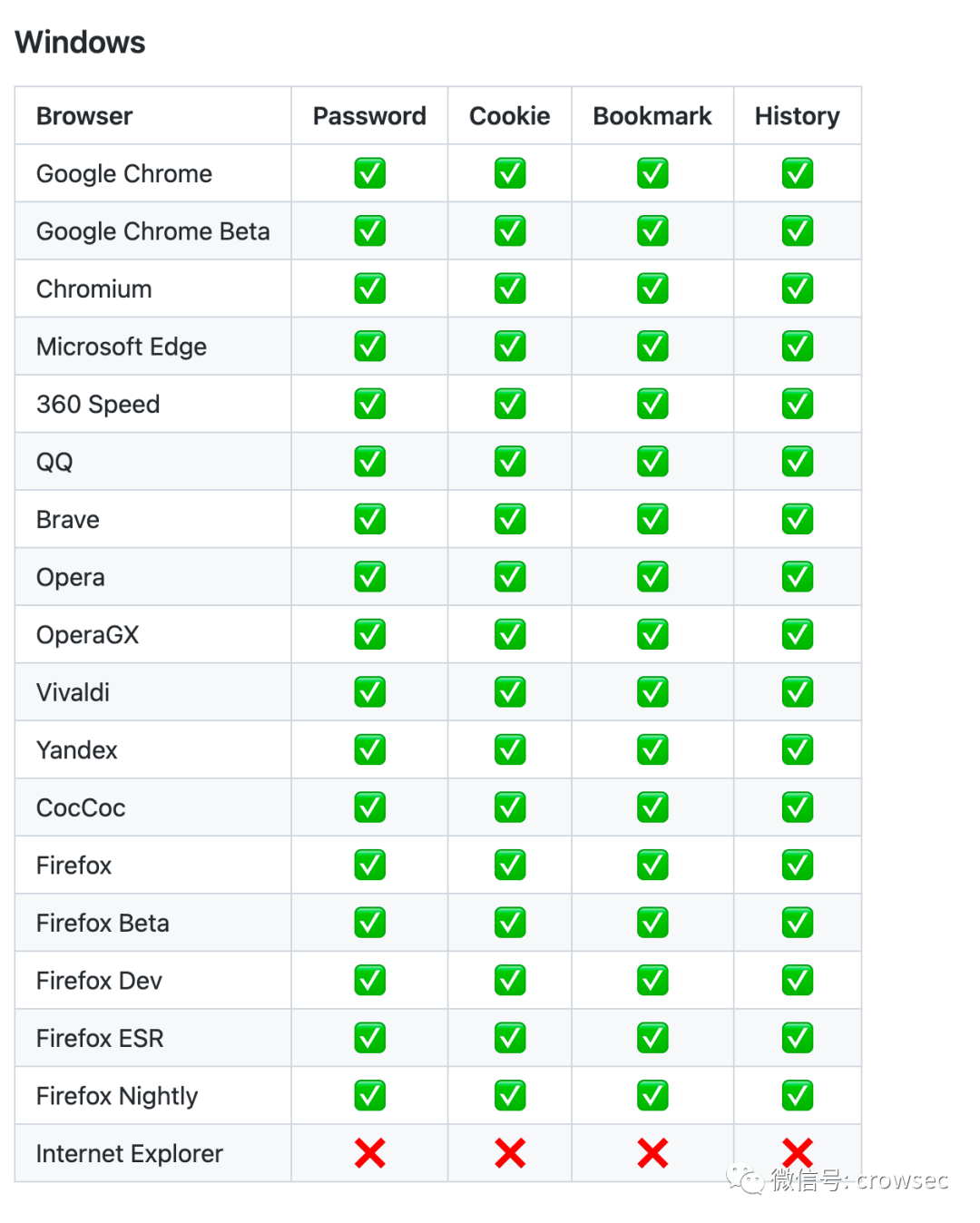Click Firefox ESR Bookmark green checkmark
The image size is (980, 1223).
(x=652, y=1038)
